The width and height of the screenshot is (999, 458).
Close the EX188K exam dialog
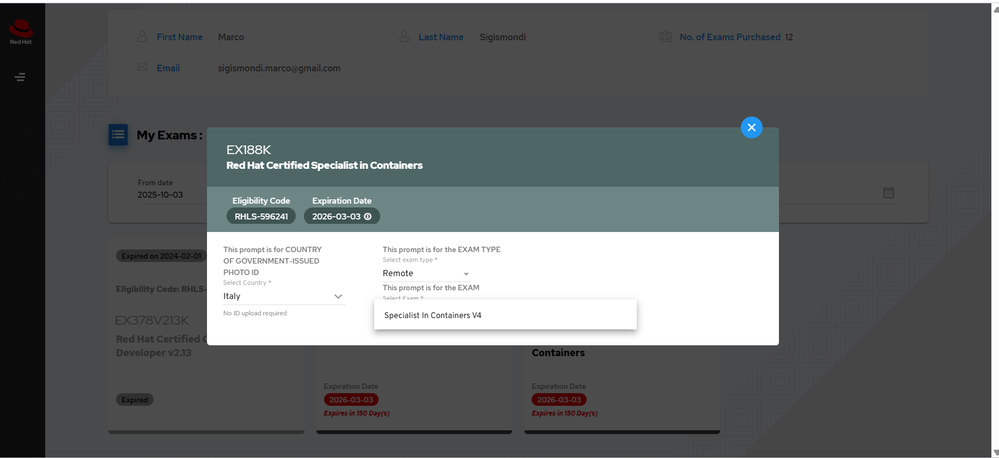tap(752, 128)
